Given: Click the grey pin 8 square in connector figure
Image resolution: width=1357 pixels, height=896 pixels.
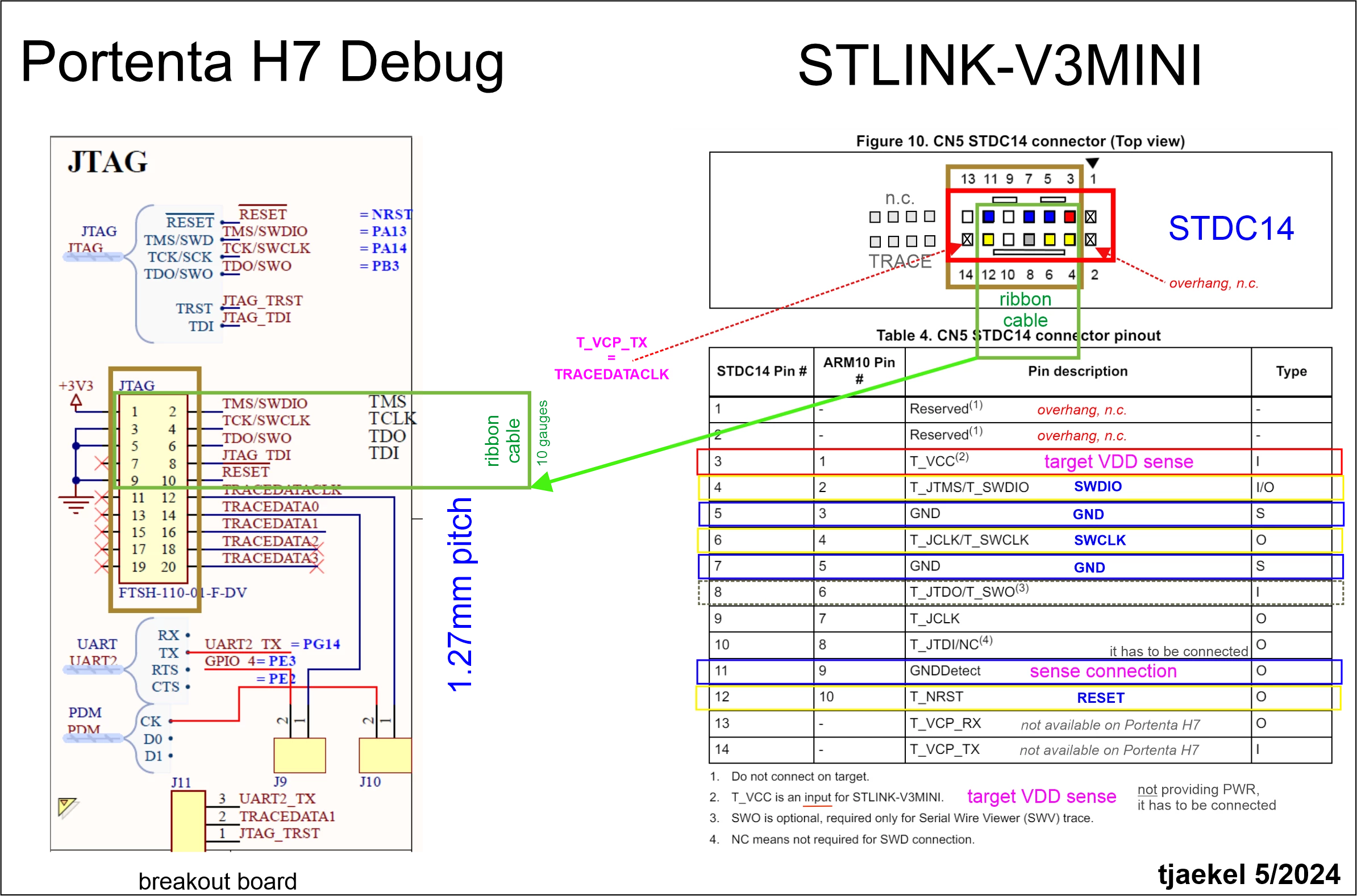Looking at the screenshot, I should click(x=1029, y=239).
